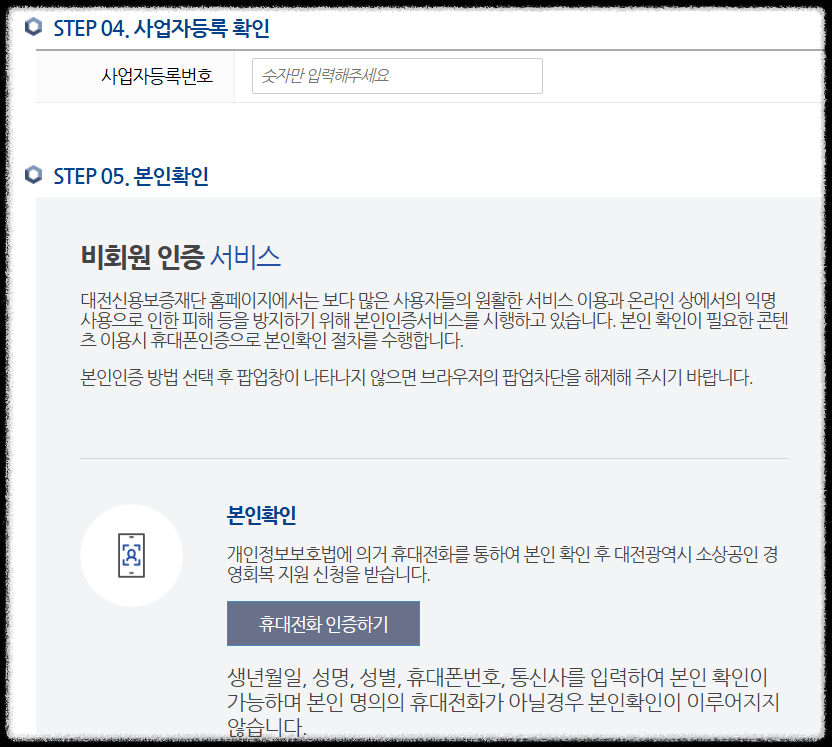Click the 사업자등록번호 label
Image resolution: width=832 pixels, height=747 pixels.
coord(157,76)
